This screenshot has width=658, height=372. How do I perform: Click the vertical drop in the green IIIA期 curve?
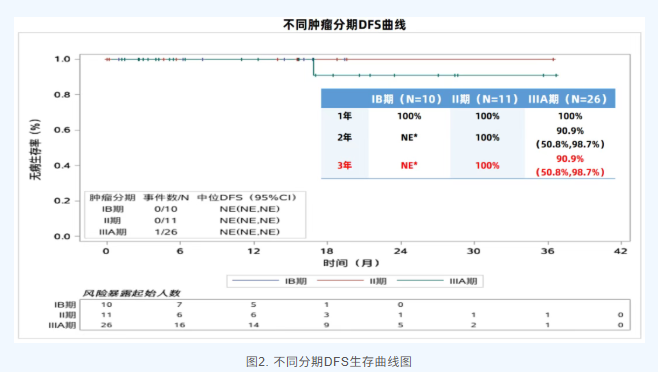pos(313,68)
